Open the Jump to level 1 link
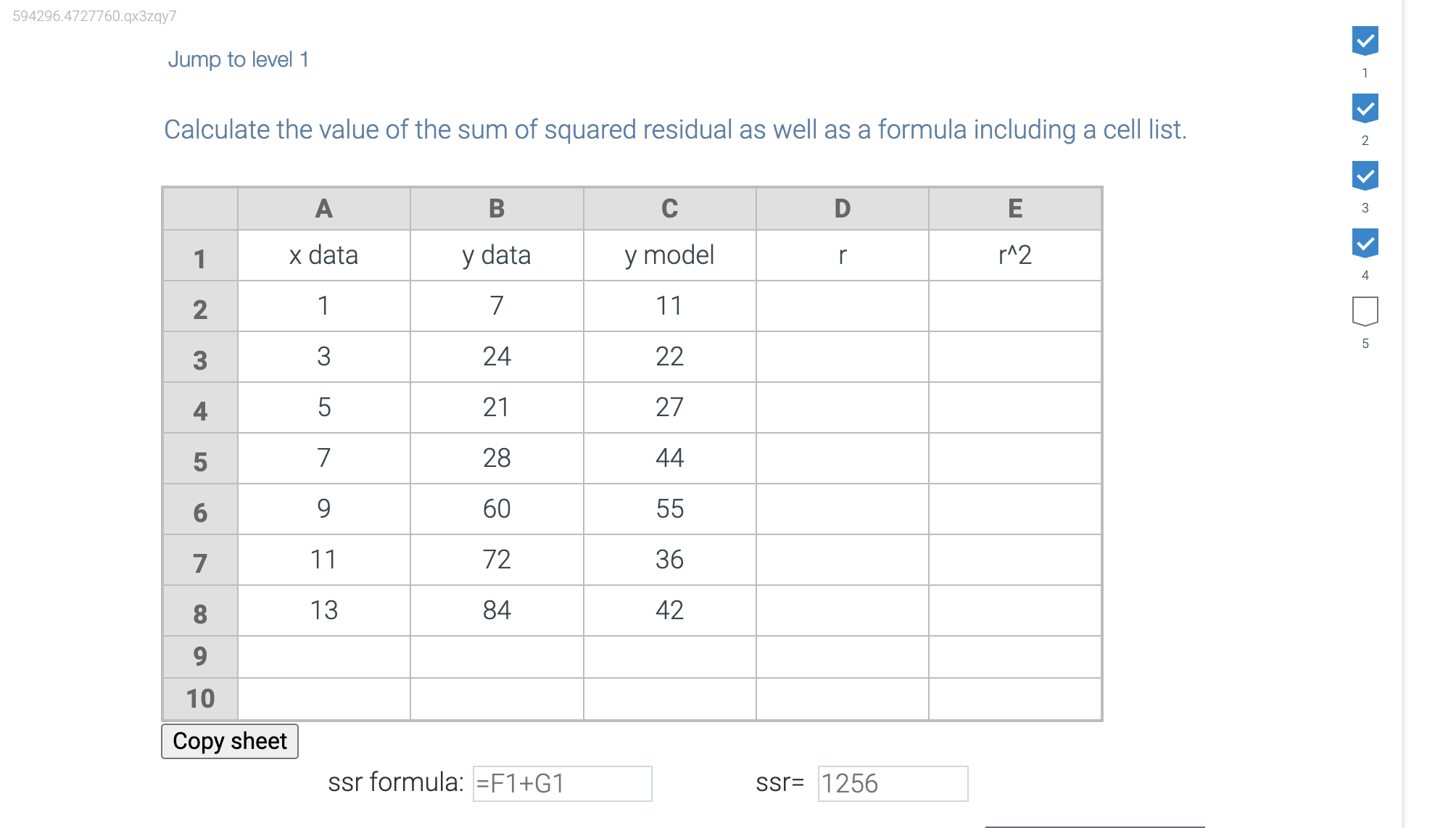This screenshot has height=828, width=1456. pyautogui.click(x=239, y=59)
